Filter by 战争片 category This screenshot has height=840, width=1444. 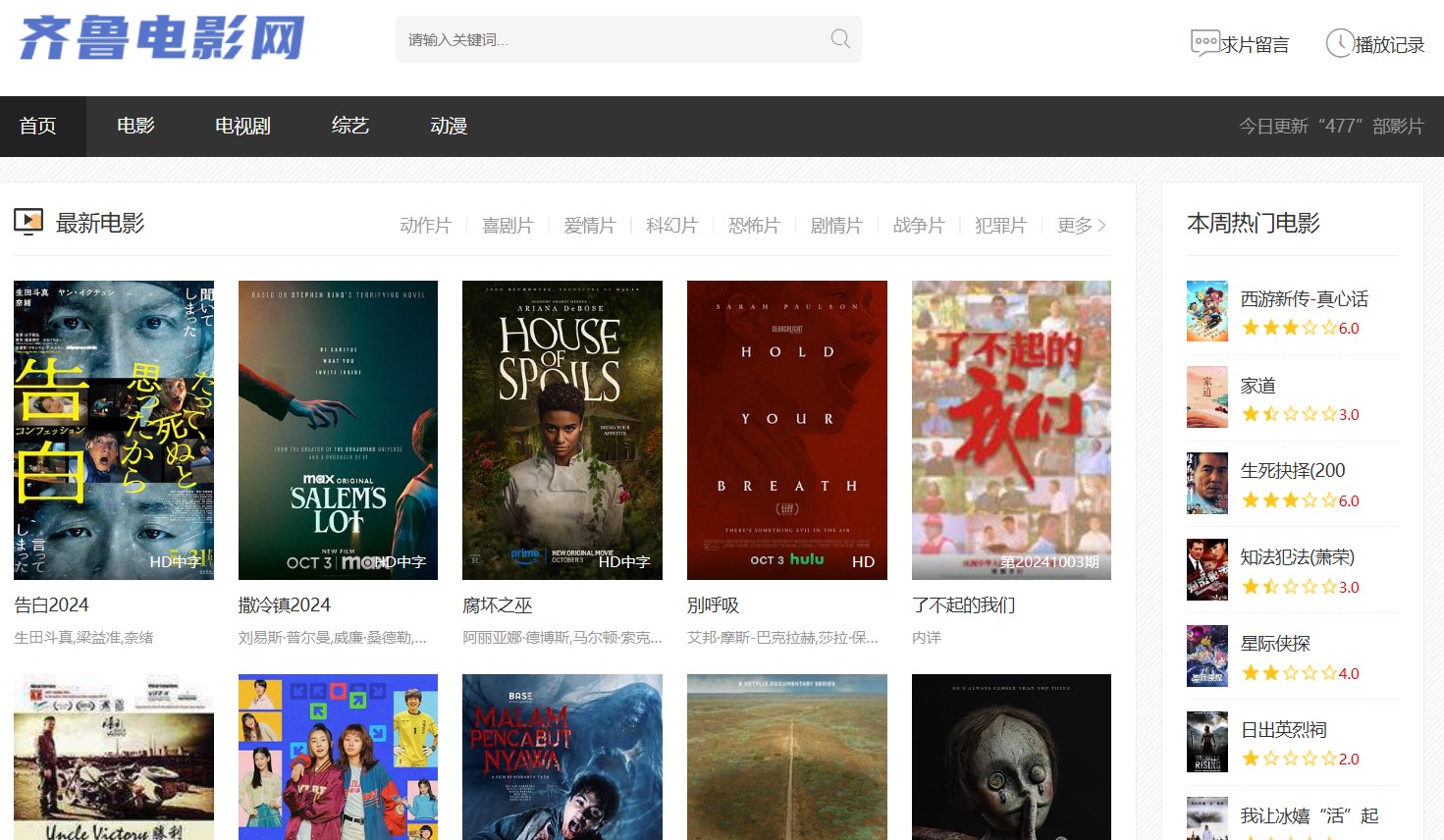[x=918, y=226]
